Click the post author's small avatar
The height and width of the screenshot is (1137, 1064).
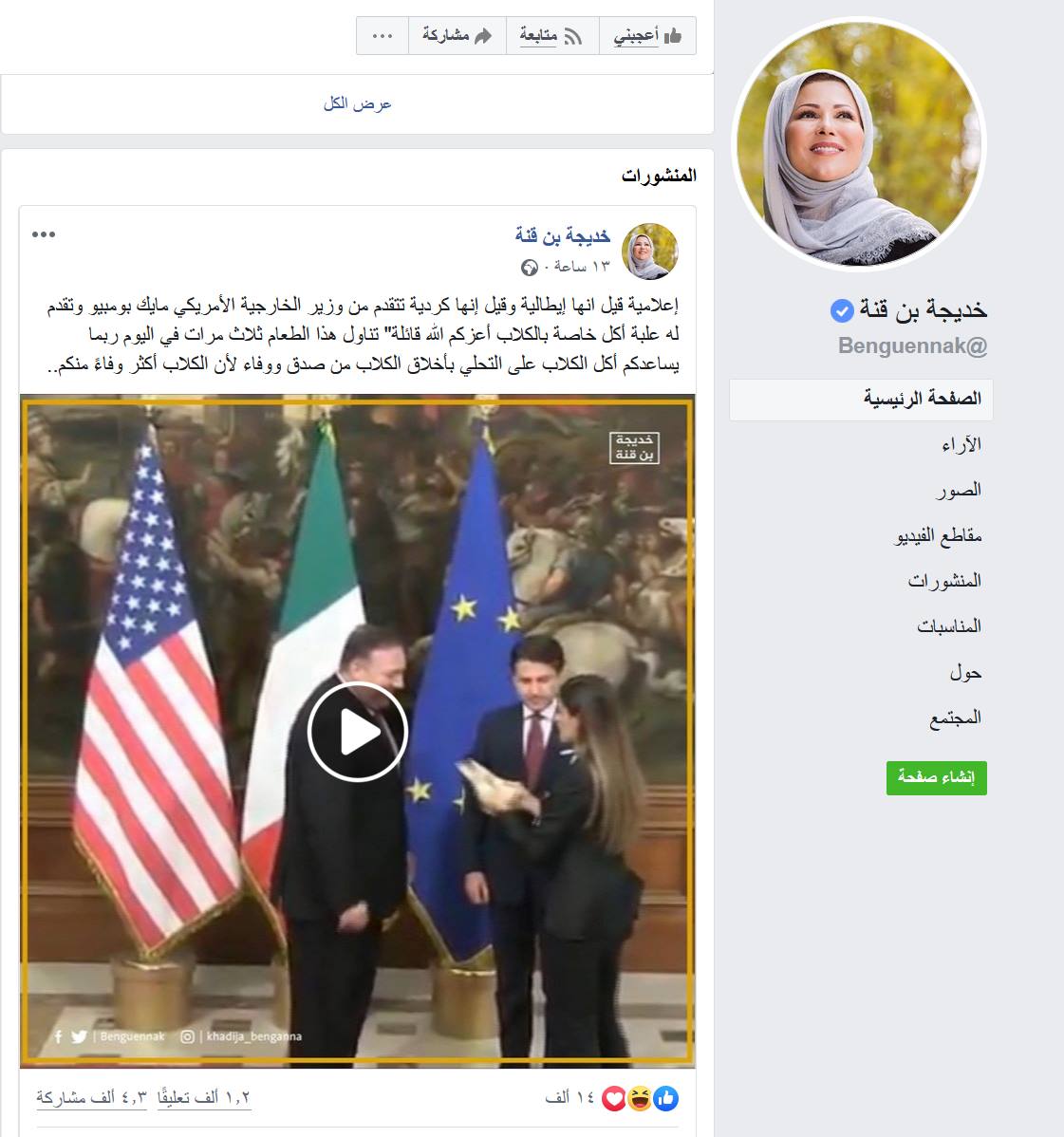pos(650,251)
